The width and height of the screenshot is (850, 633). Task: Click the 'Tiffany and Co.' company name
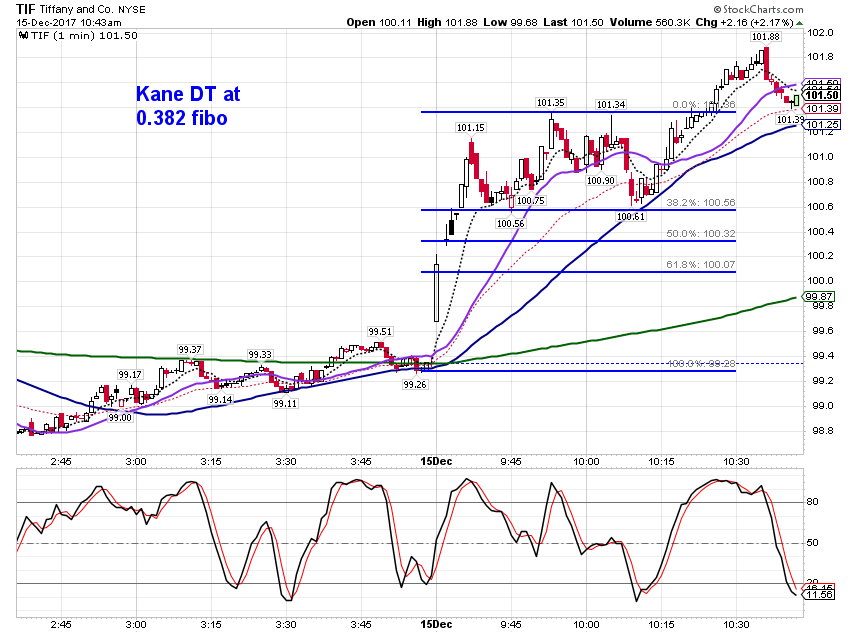(76, 9)
